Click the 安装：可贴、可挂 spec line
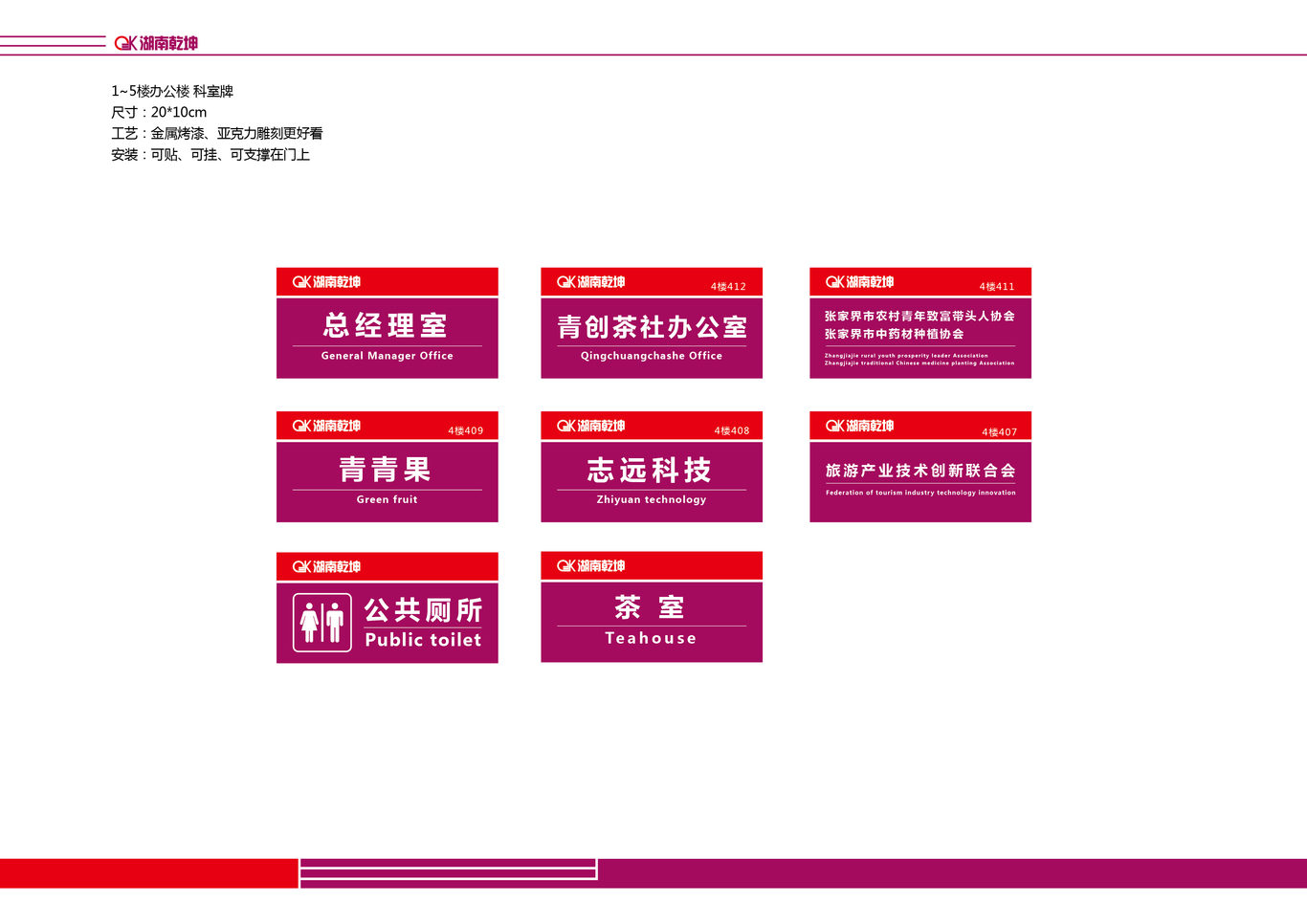Image resolution: width=1307 pixels, height=924 pixels. tap(210, 154)
